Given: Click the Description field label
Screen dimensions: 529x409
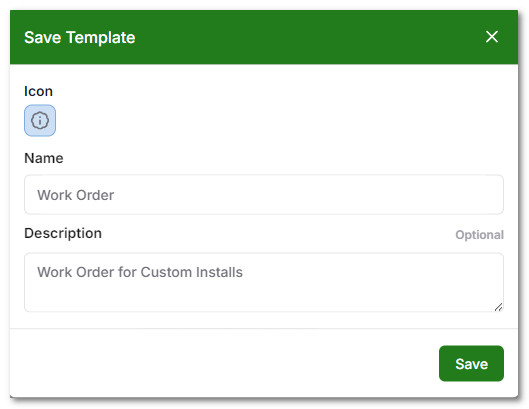Looking at the screenshot, I should [63, 233].
